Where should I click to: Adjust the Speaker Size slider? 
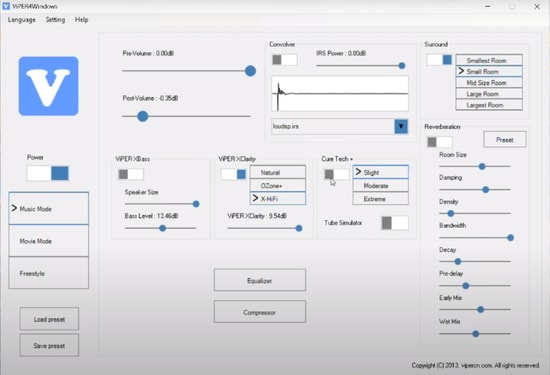pos(196,204)
